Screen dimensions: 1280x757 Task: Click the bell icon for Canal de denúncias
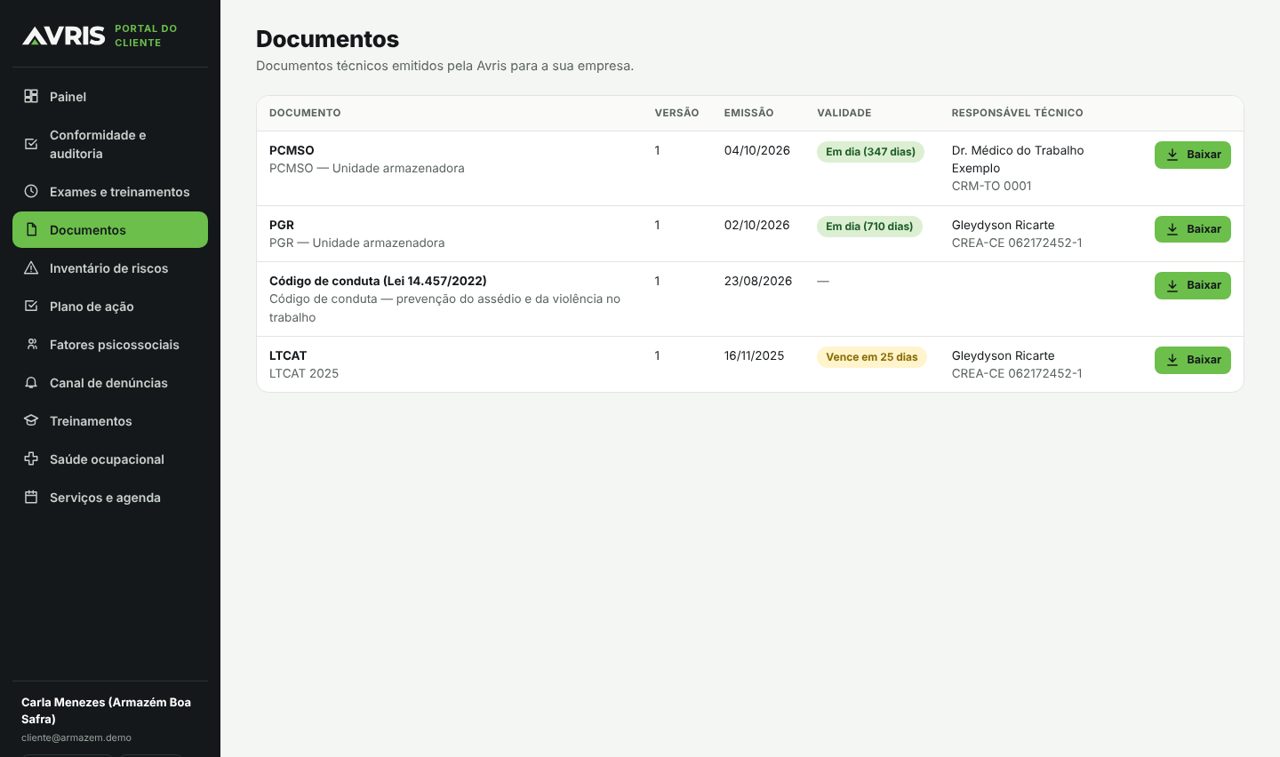click(x=31, y=383)
